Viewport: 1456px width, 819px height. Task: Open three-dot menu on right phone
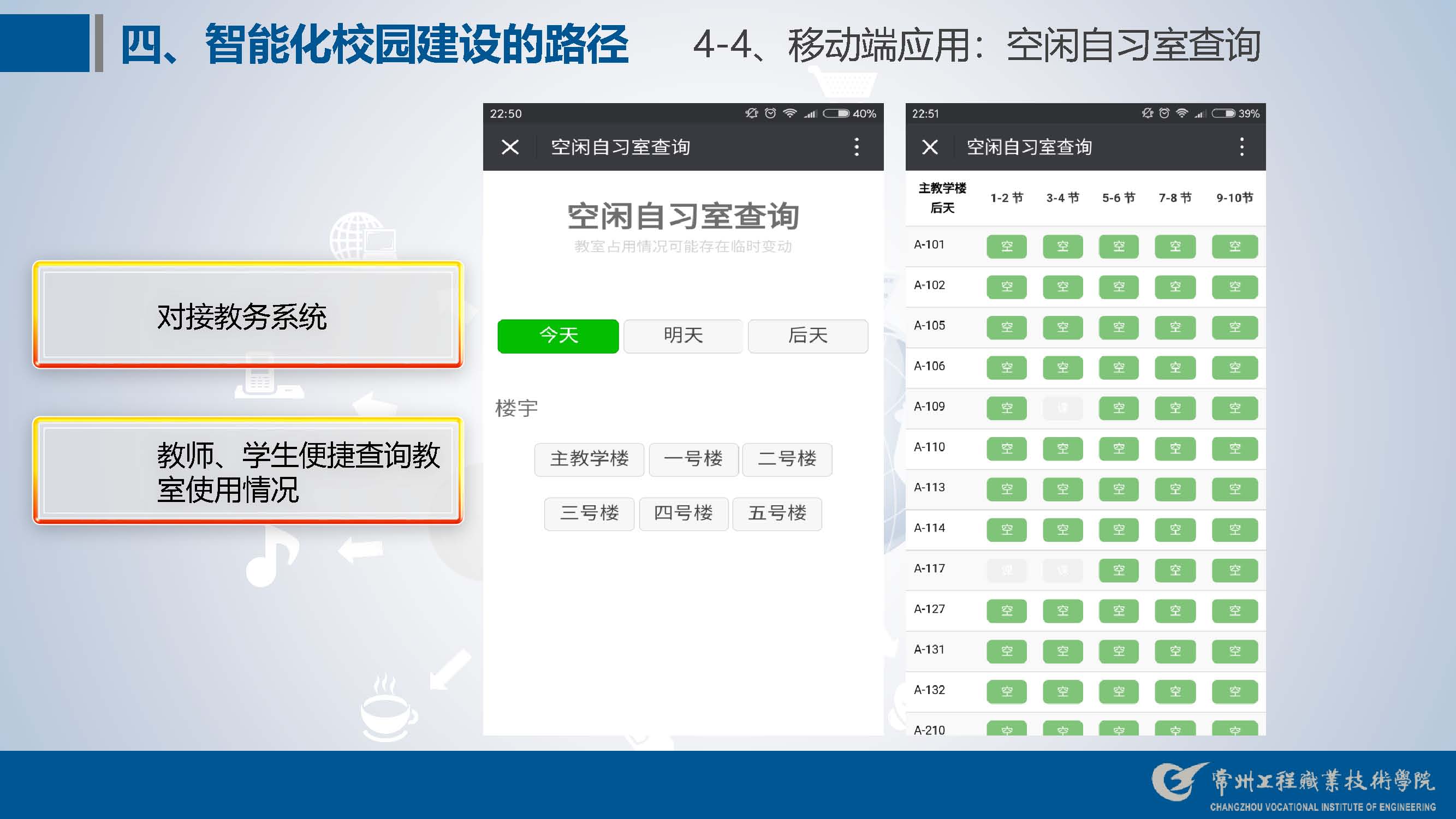1241,147
